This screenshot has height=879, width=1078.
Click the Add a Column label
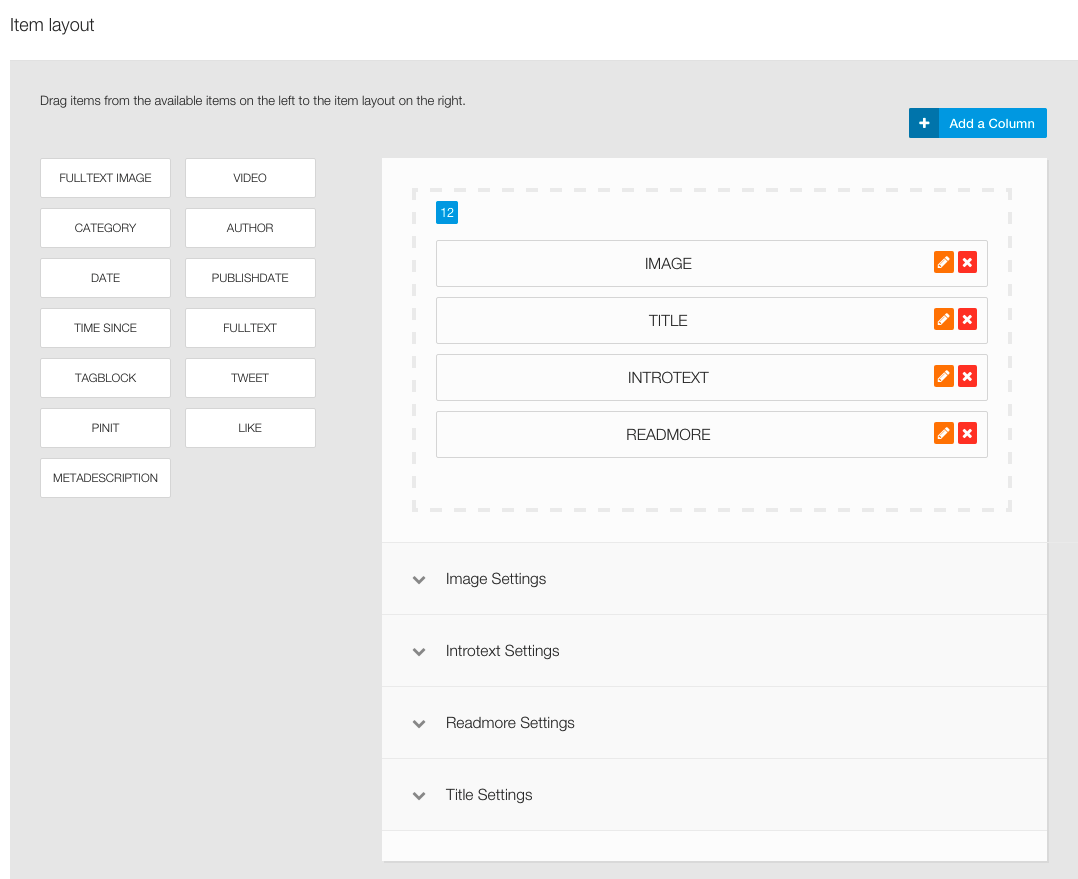click(x=992, y=124)
